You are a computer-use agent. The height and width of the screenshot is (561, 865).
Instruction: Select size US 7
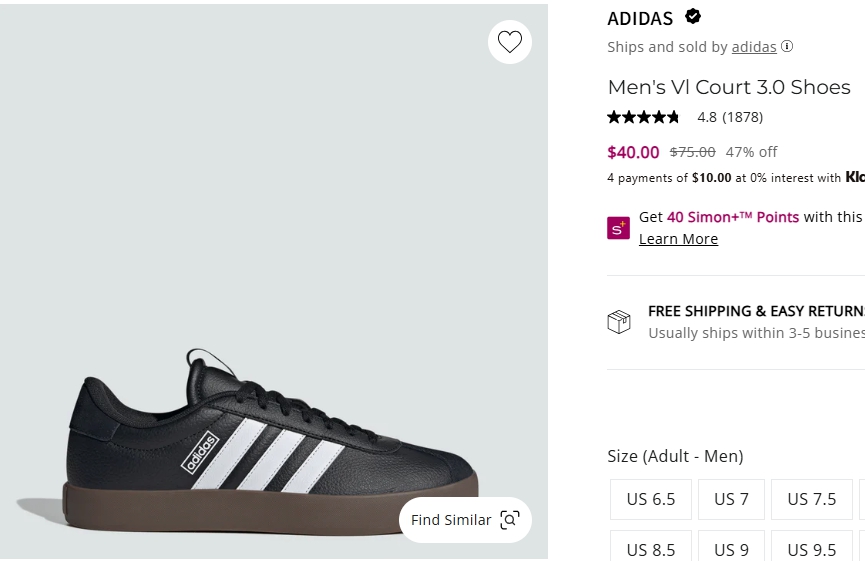pyautogui.click(x=731, y=499)
